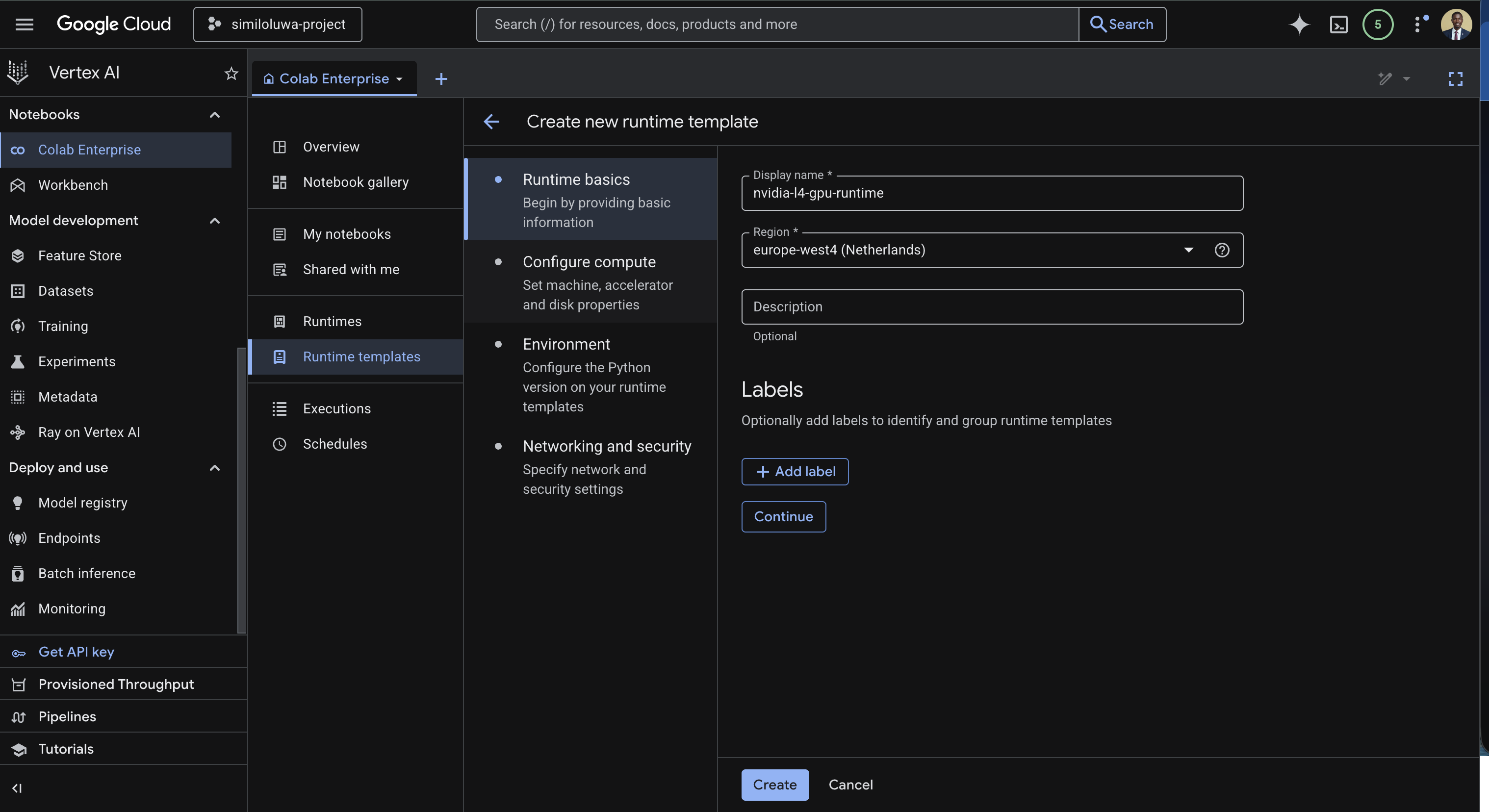
Task: Select the Environment step
Action: click(x=566, y=344)
